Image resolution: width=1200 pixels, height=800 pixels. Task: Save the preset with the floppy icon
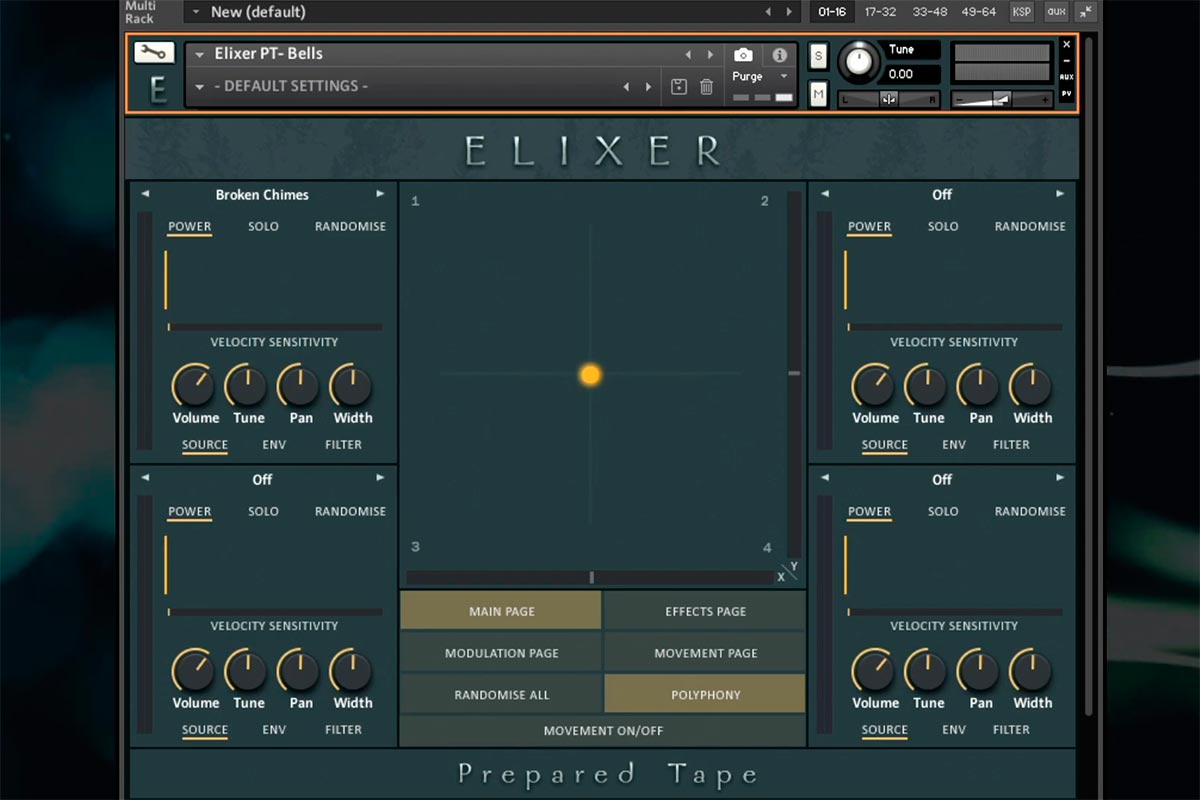[679, 87]
